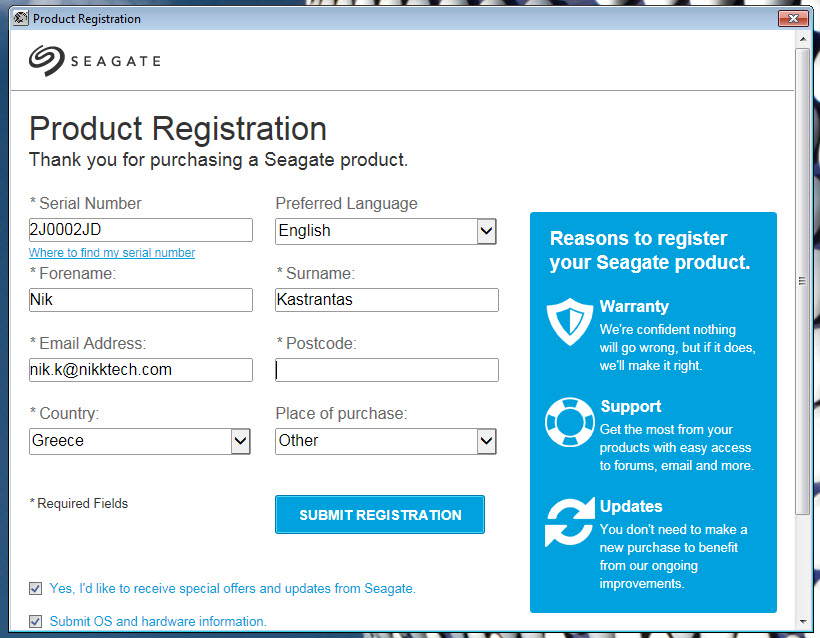Image resolution: width=820 pixels, height=638 pixels.
Task: Open Where to find my serial number link
Action: coord(112,253)
